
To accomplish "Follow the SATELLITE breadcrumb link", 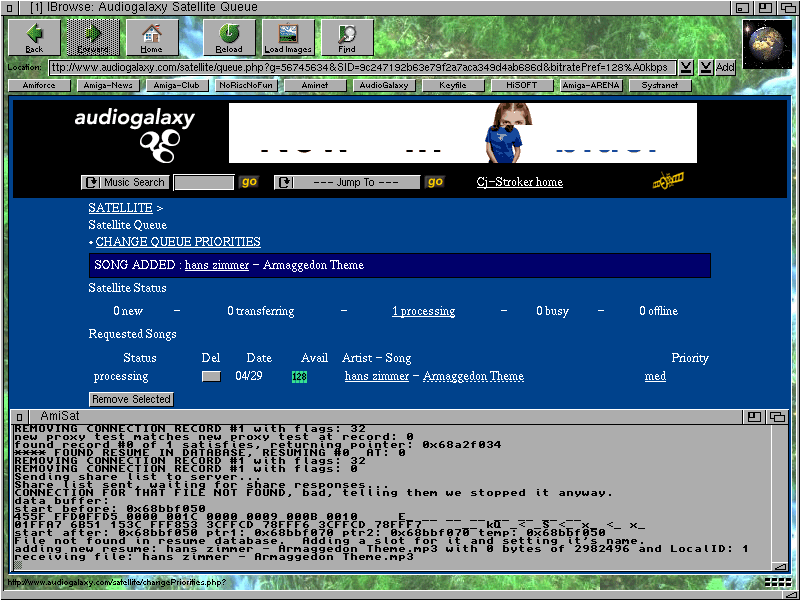I will (x=120, y=208).
